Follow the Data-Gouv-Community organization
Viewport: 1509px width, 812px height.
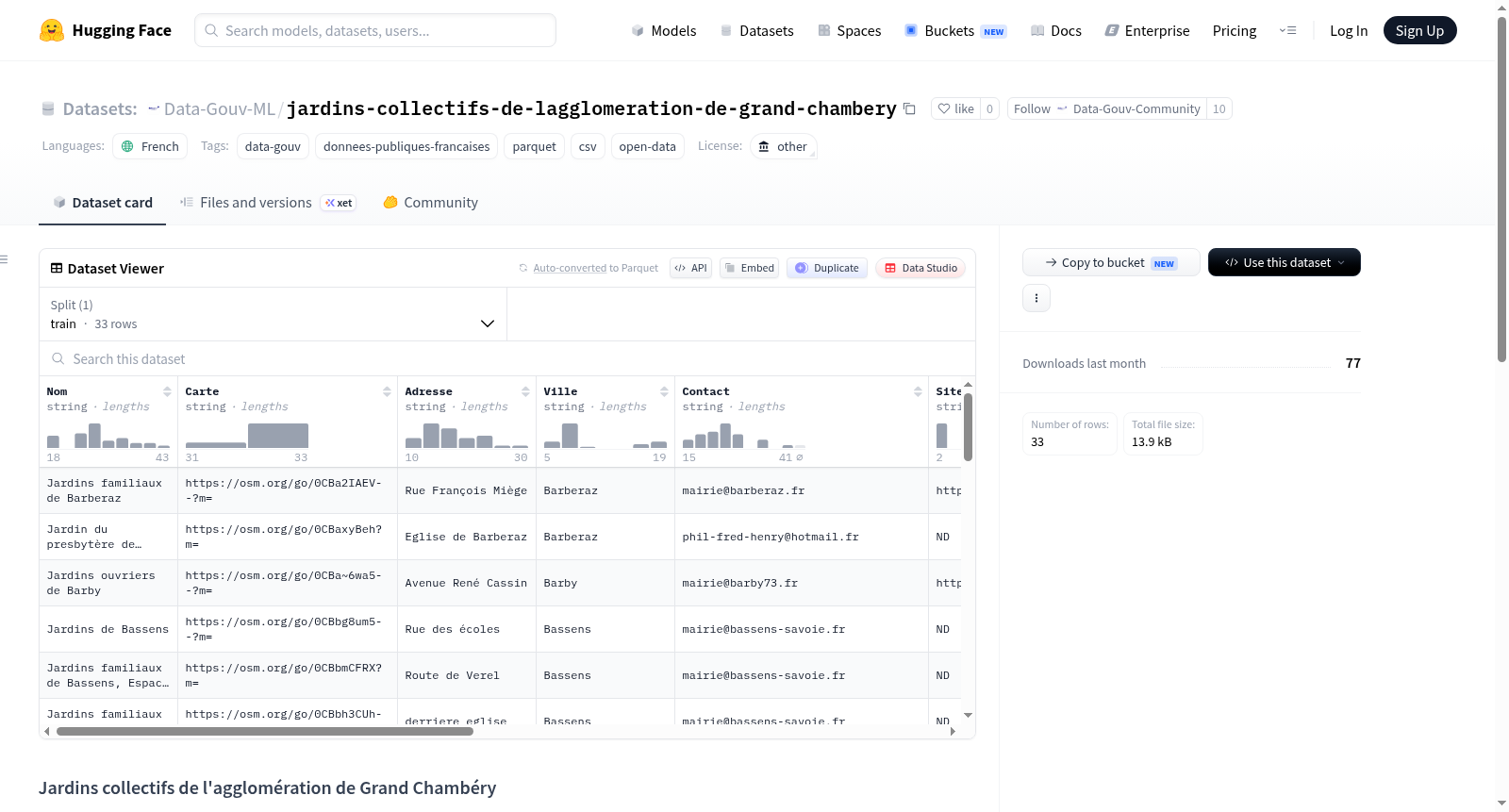pyautogui.click(x=1106, y=108)
